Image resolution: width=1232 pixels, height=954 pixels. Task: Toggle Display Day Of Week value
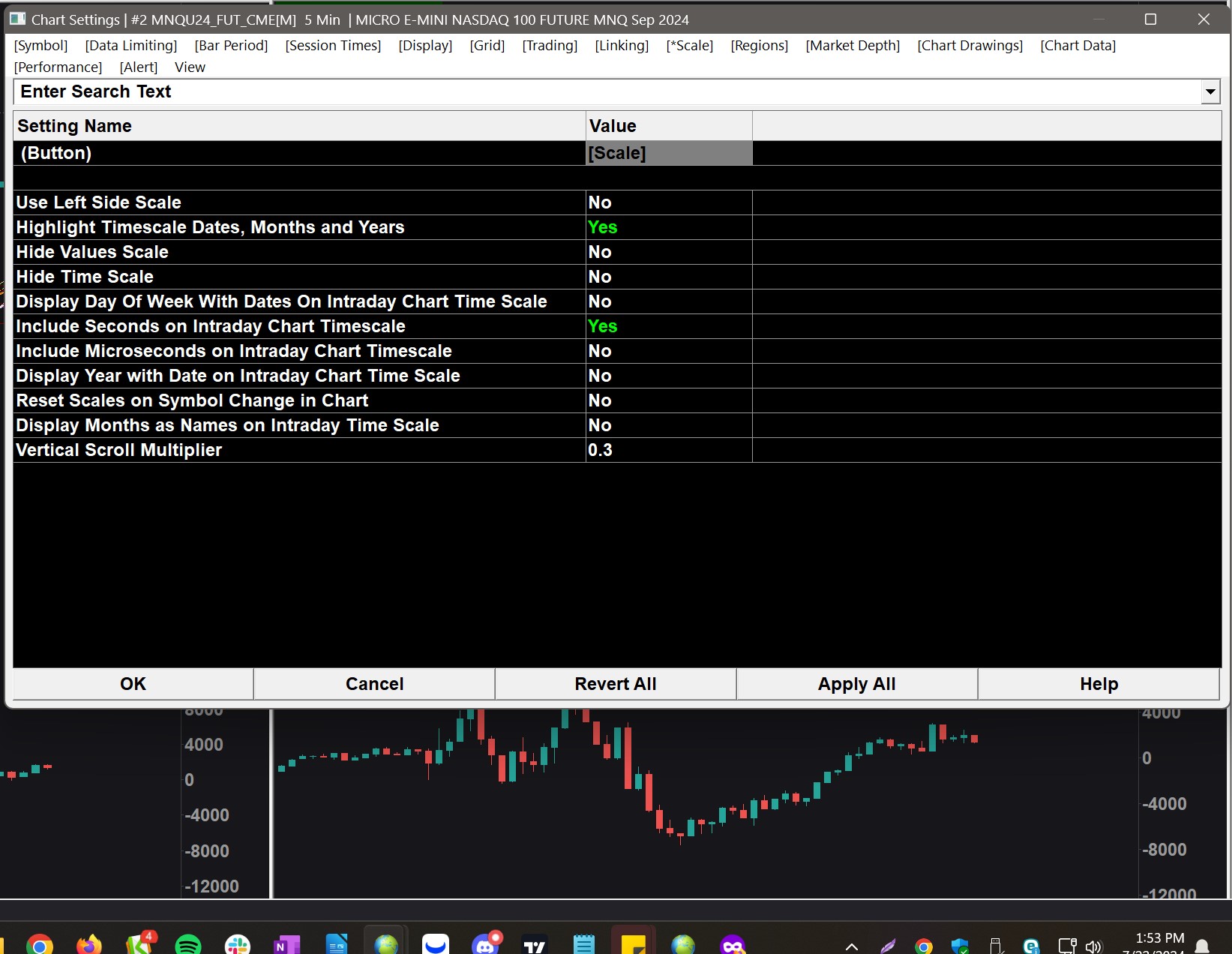point(669,301)
